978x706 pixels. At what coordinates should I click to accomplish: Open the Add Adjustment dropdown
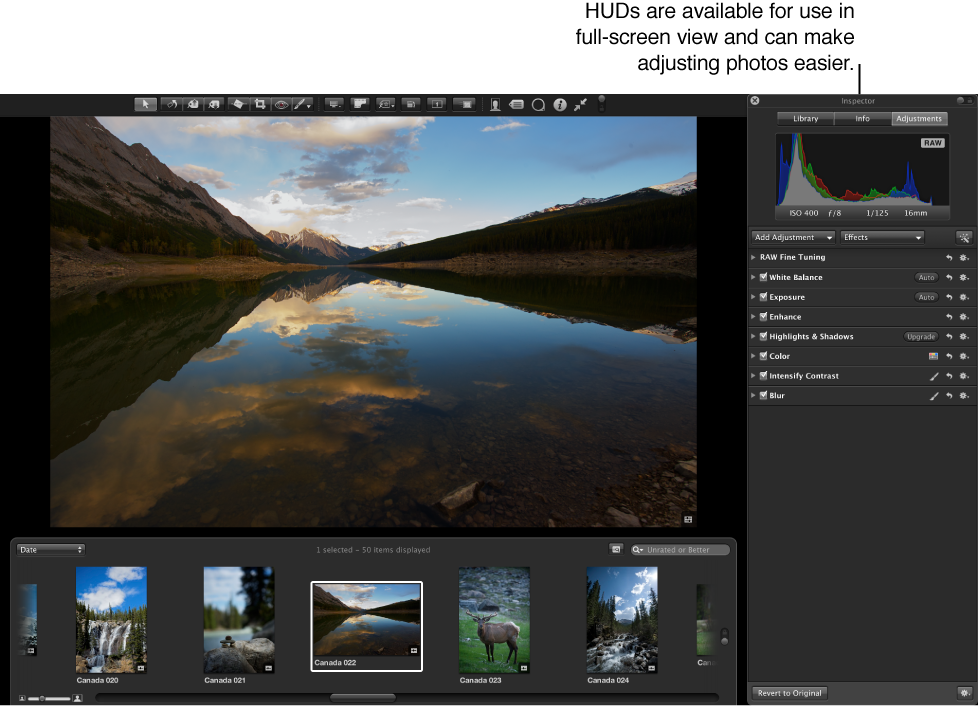coord(793,238)
